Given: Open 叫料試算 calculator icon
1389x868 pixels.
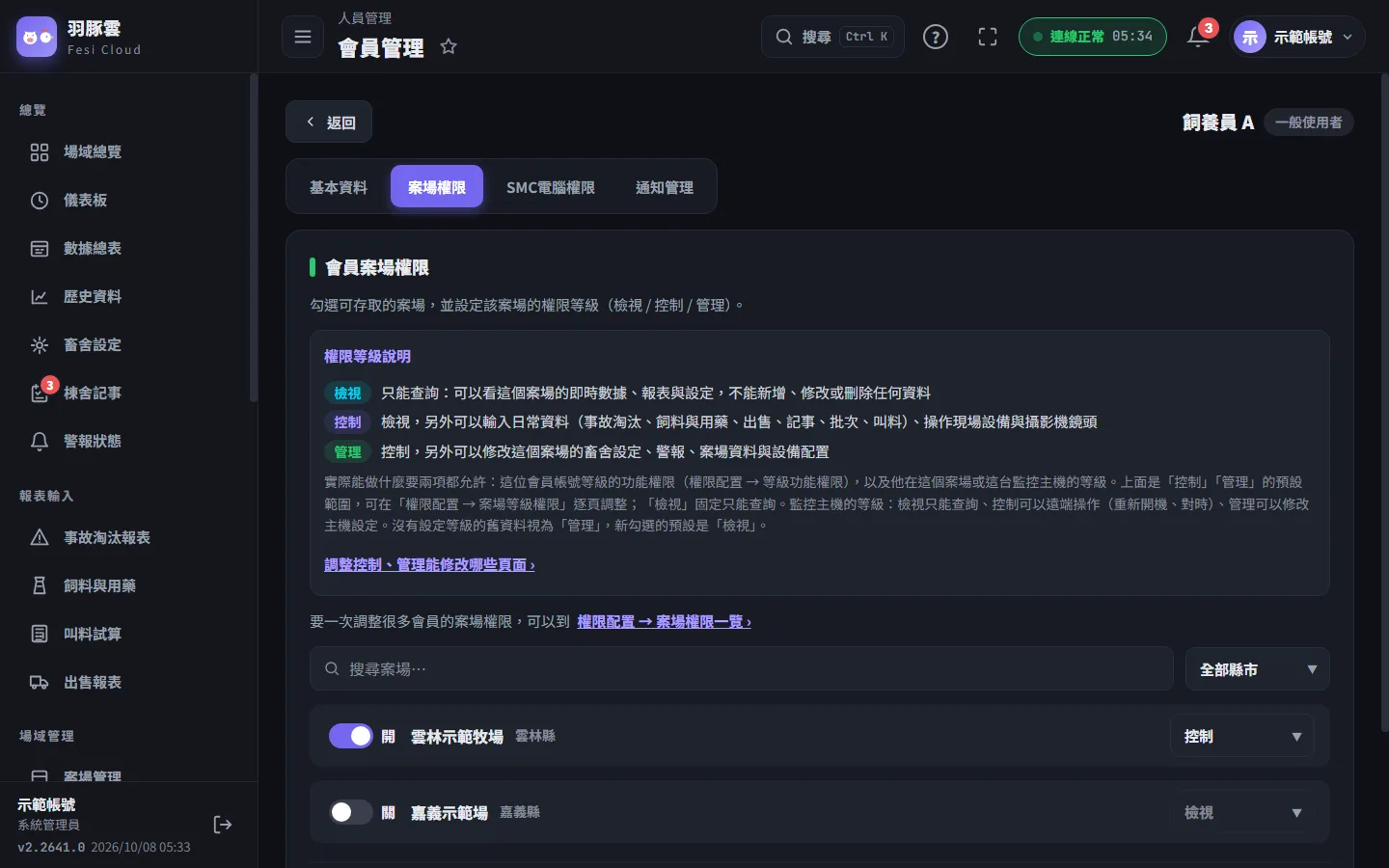Looking at the screenshot, I should coord(40,635).
